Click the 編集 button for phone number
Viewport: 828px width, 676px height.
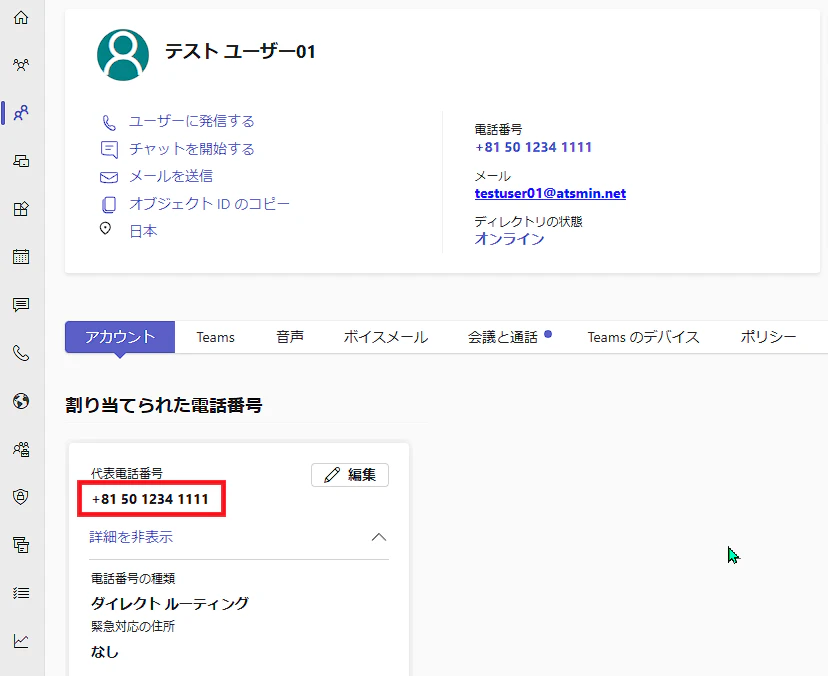coord(350,475)
